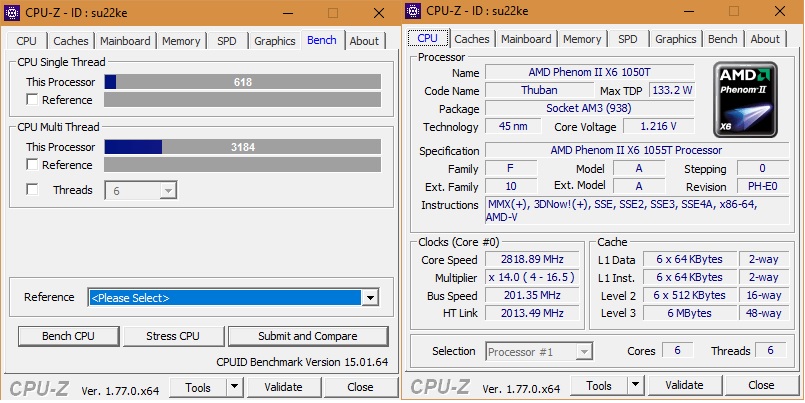Click Multiplier value x 14.0 ( 4 - 16.5 )
Image resolution: width=805 pixels, height=403 pixels.
pos(532,277)
